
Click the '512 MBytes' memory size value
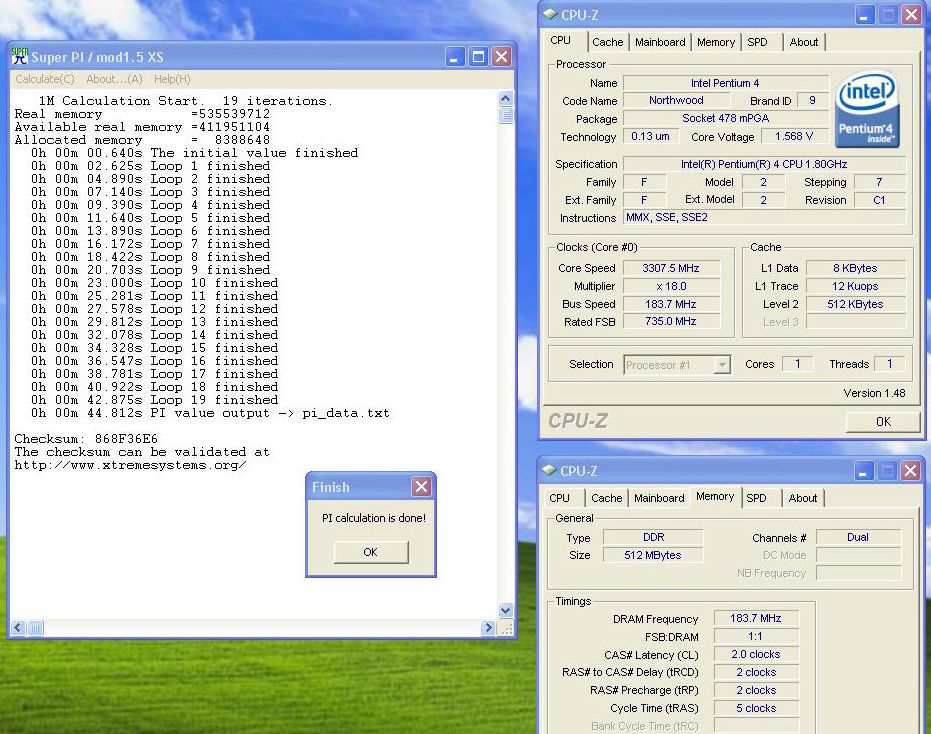tap(653, 555)
